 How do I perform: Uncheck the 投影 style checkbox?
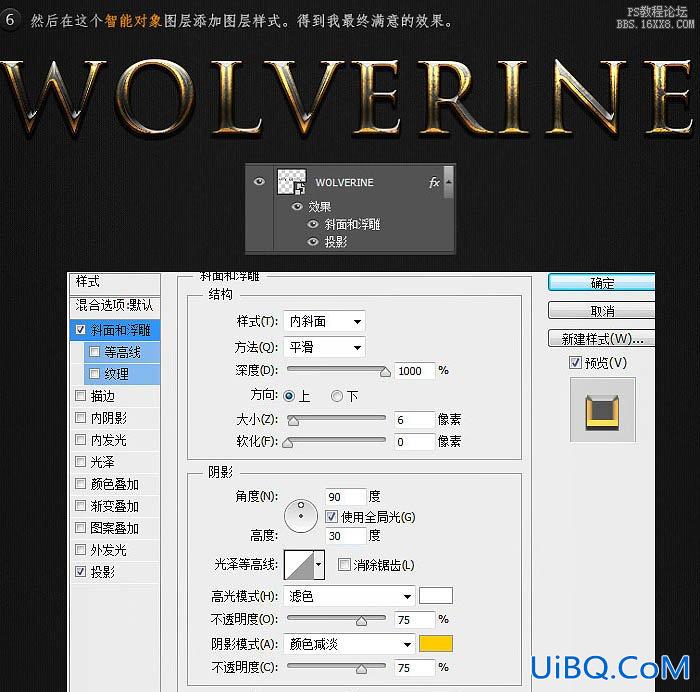[x=80, y=571]
